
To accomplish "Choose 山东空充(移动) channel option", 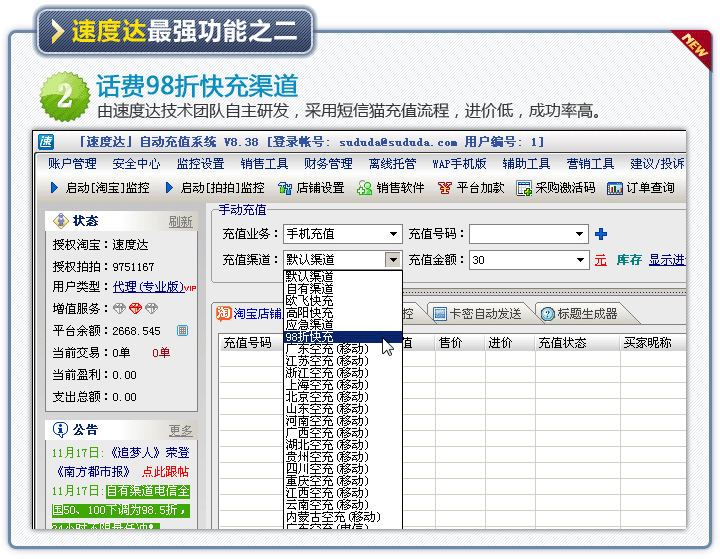I will [x=343, y=408].
